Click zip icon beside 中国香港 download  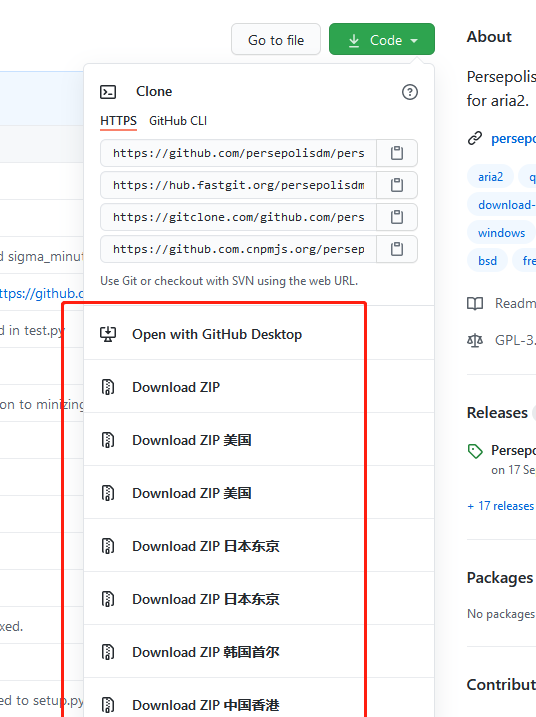coord(108,705)
